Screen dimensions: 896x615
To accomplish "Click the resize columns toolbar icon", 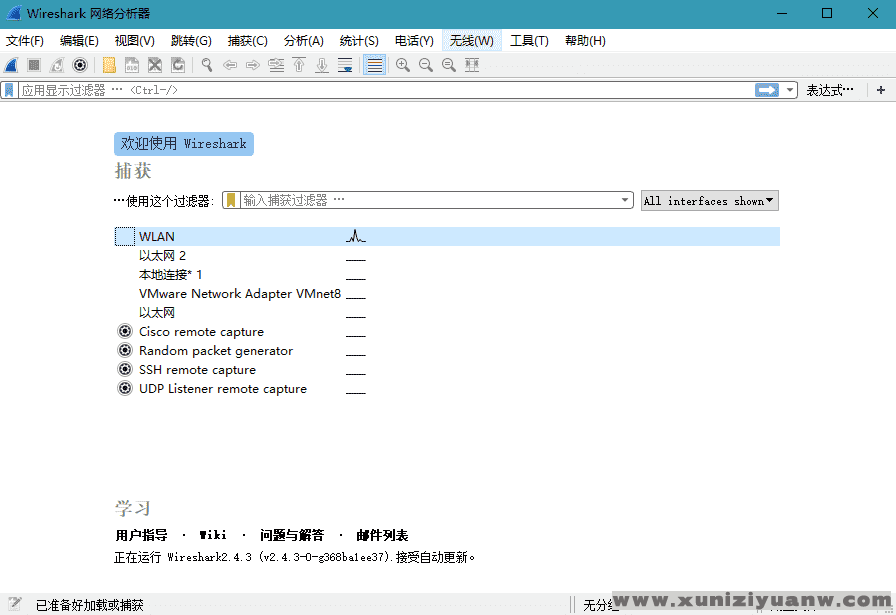I will [x=472, y=65].
